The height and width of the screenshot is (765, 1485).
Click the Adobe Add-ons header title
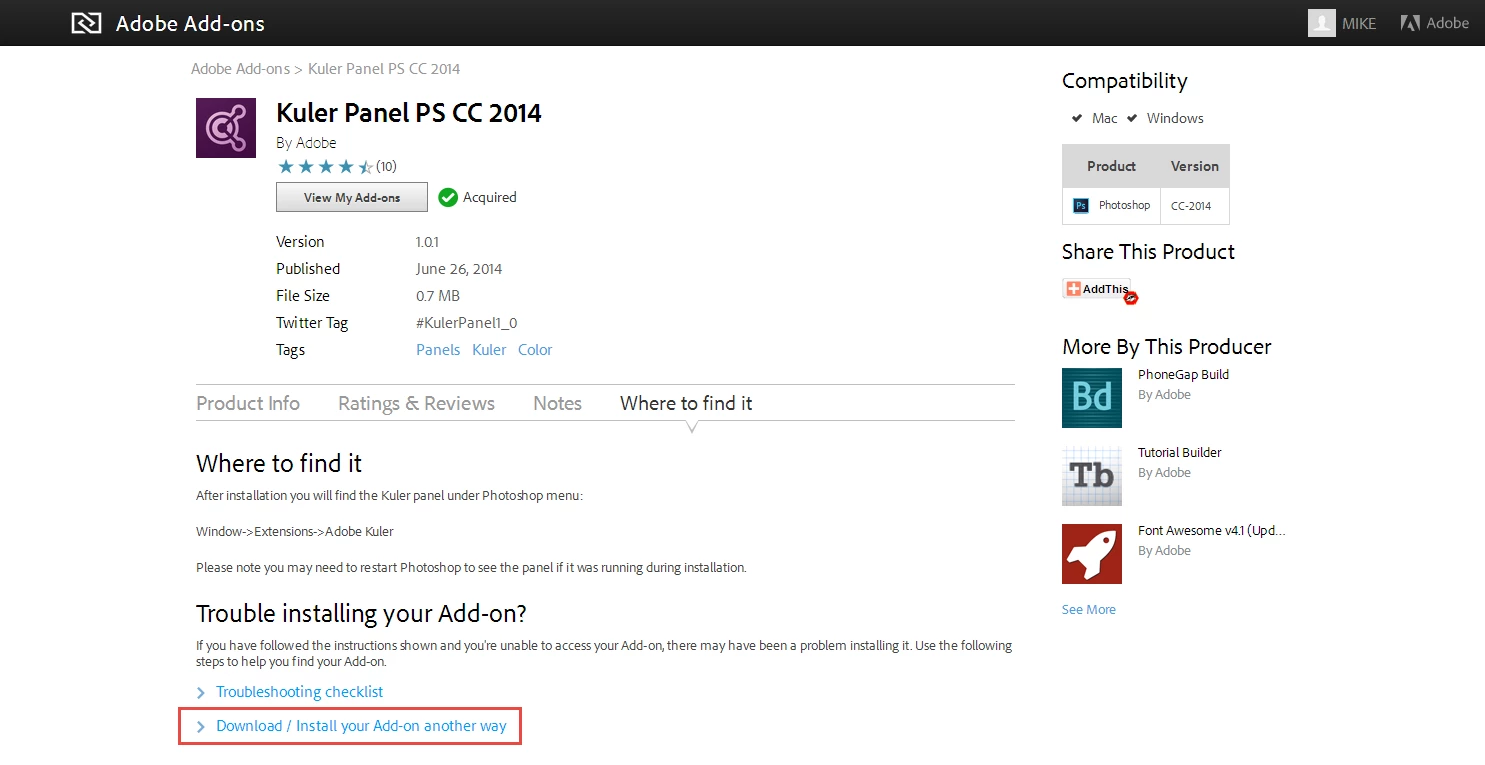pyautogui.click(x=190, y=23)
